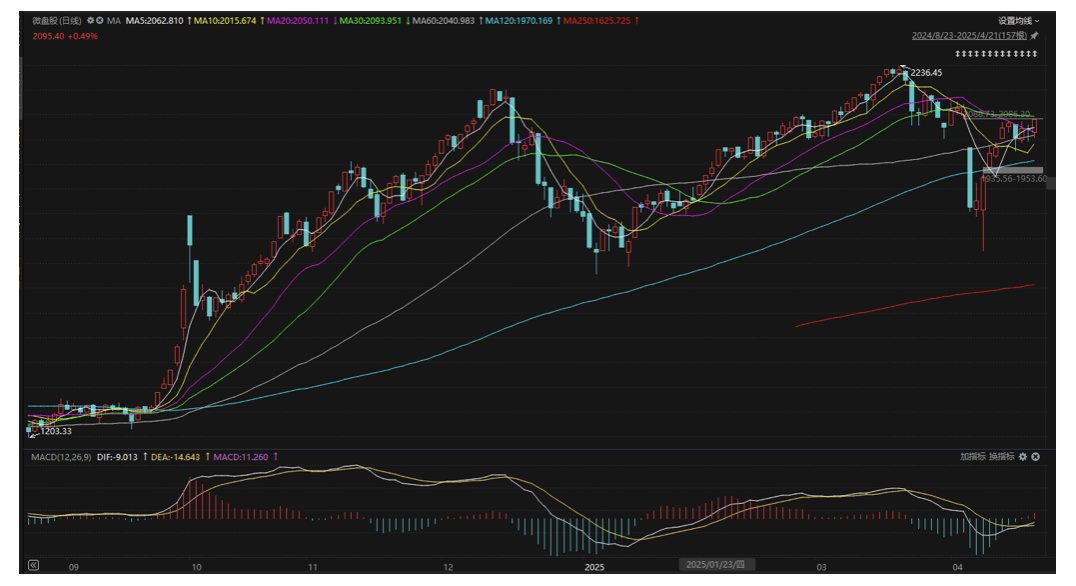Click the 2236.45 peak price marker

click(924, 73)
